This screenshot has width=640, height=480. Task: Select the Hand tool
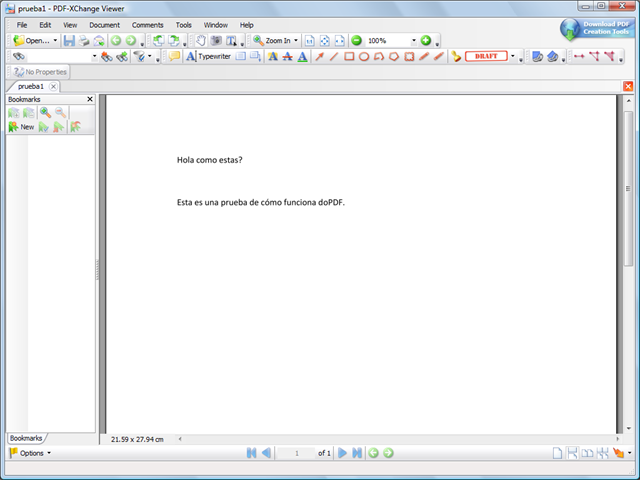201,40
